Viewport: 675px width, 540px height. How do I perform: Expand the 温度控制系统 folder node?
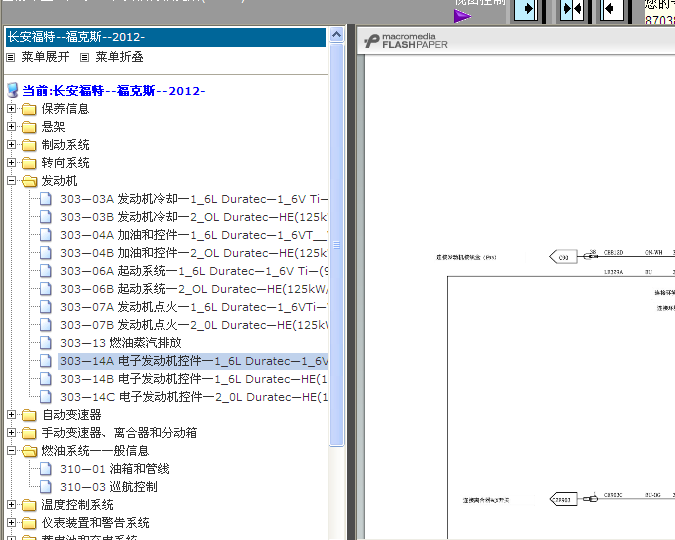12,505
